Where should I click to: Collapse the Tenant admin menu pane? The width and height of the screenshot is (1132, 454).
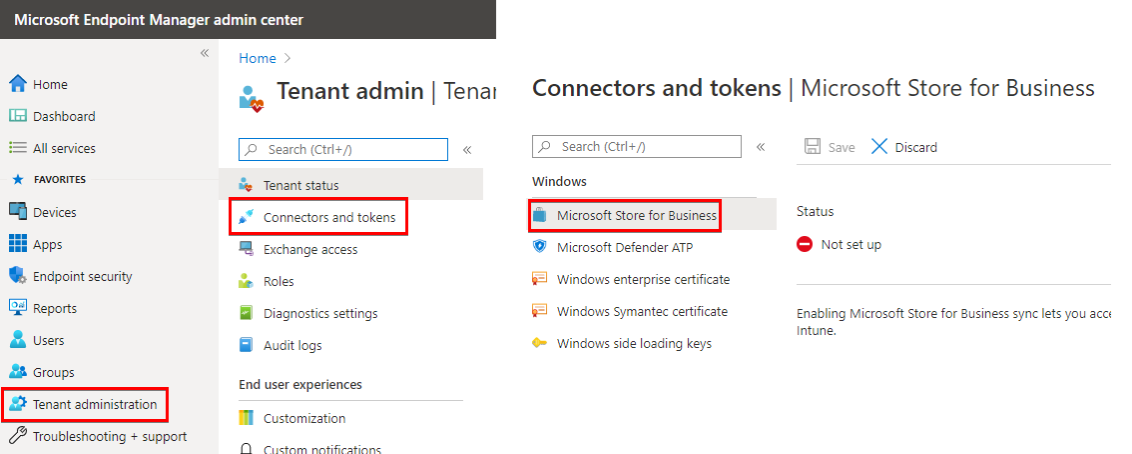point(467,150)
